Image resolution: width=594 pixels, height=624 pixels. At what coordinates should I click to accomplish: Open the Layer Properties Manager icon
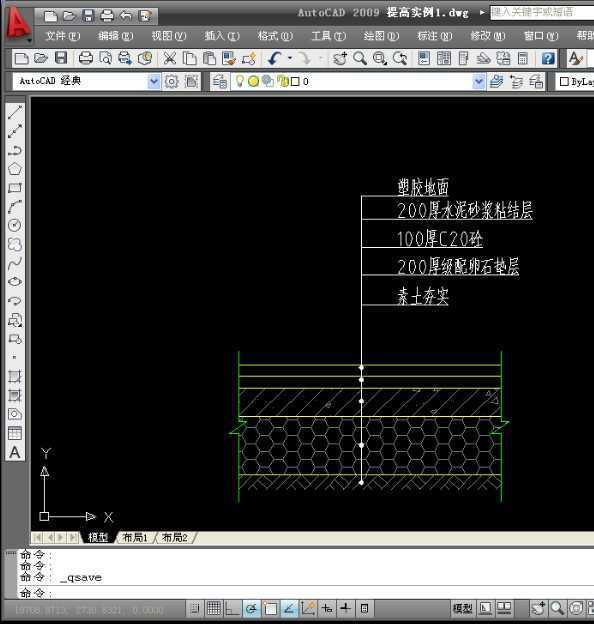coord(219,82)
